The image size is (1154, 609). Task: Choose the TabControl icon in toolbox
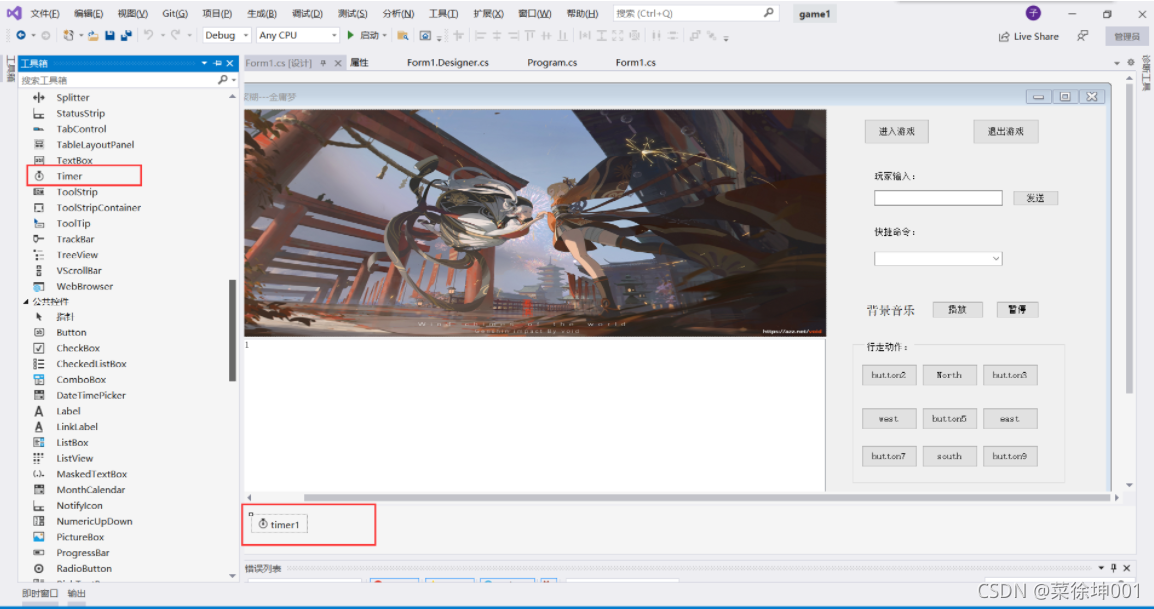pyautogui.click(x=39, y=129)
